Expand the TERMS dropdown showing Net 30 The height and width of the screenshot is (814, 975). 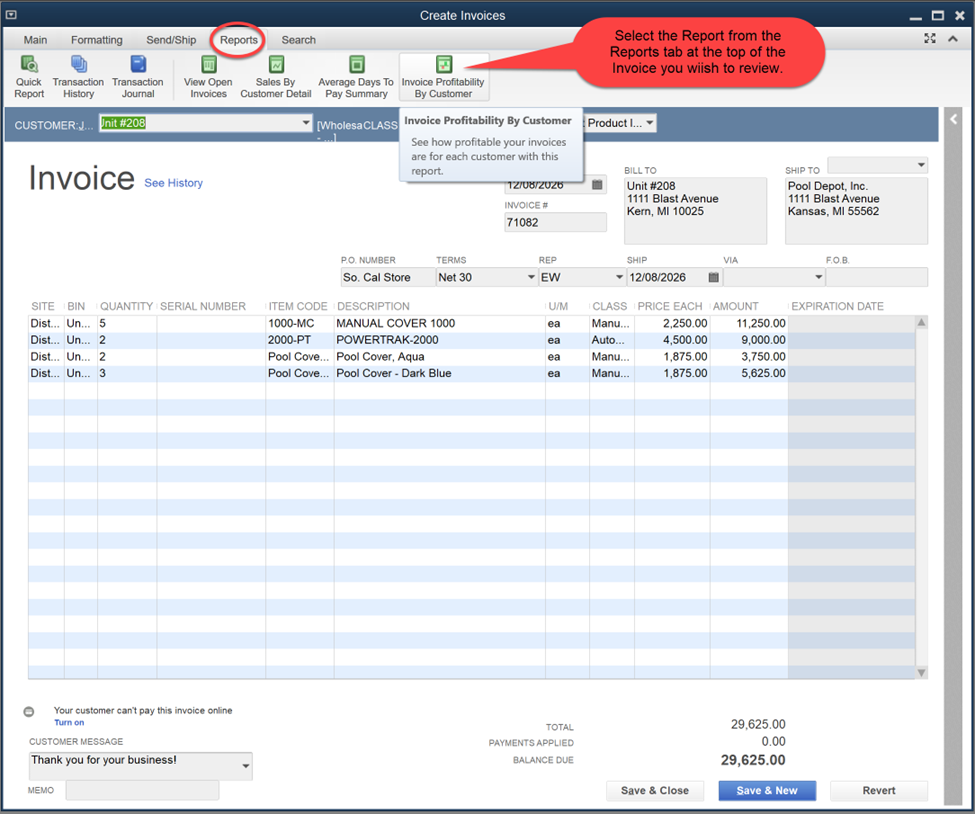(531, 277)
